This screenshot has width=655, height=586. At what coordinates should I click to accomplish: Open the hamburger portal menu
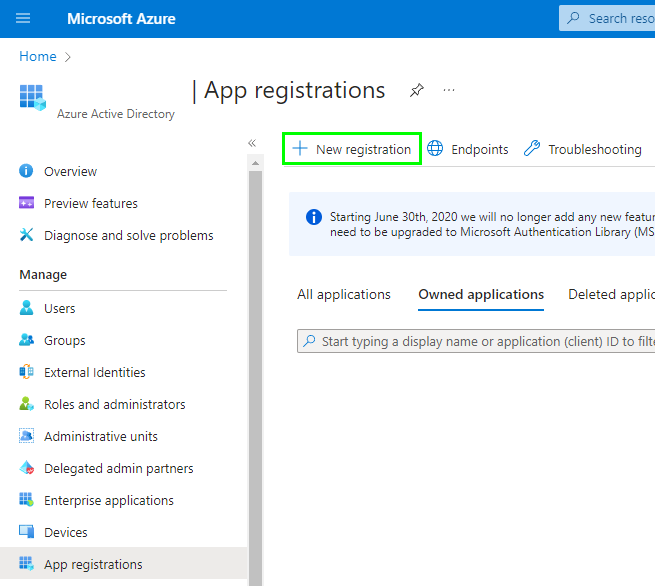(23, 18)
